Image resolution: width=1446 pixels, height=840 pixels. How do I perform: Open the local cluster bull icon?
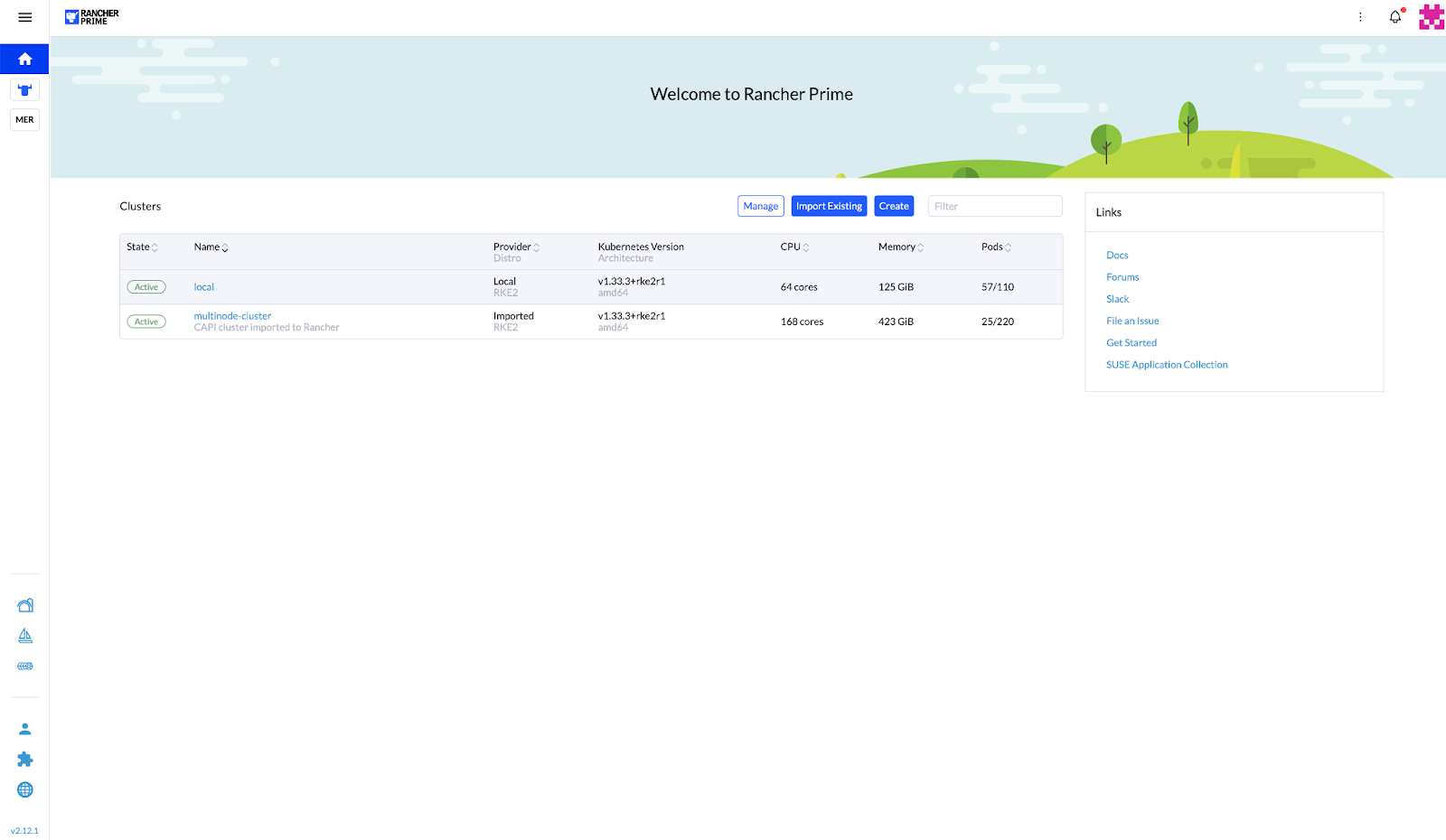(x=25, y=90)
